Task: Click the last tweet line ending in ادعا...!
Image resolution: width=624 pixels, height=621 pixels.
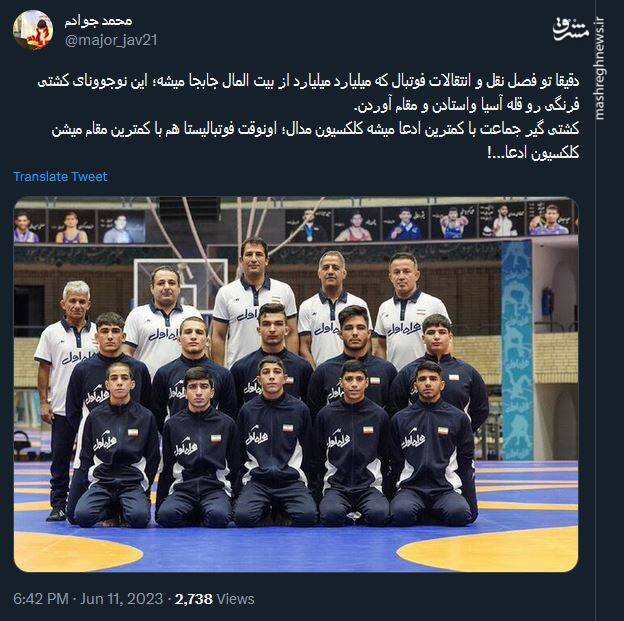Action: point(533,153)
